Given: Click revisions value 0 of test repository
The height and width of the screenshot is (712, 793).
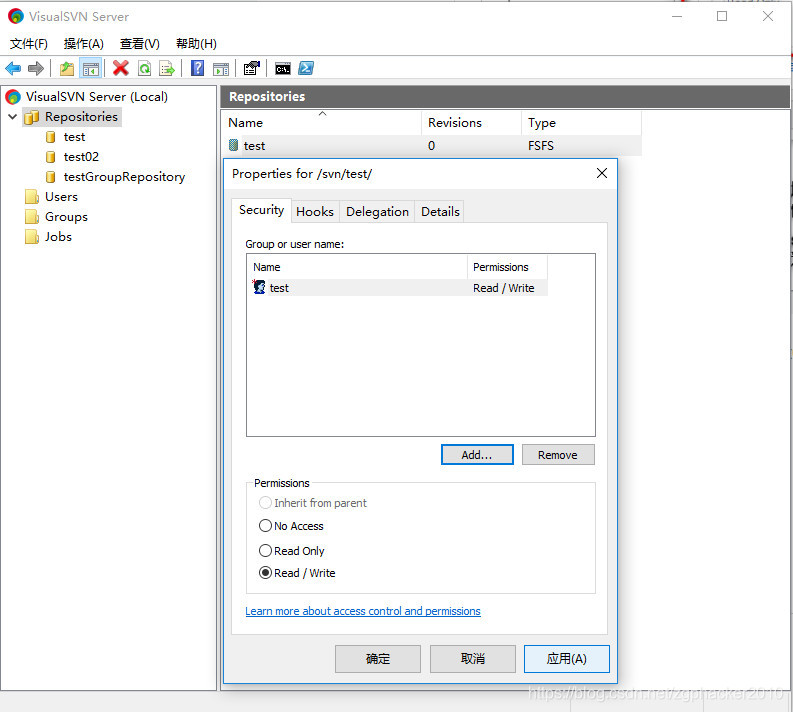Looking at the screenshot, I should pos(431,146).
